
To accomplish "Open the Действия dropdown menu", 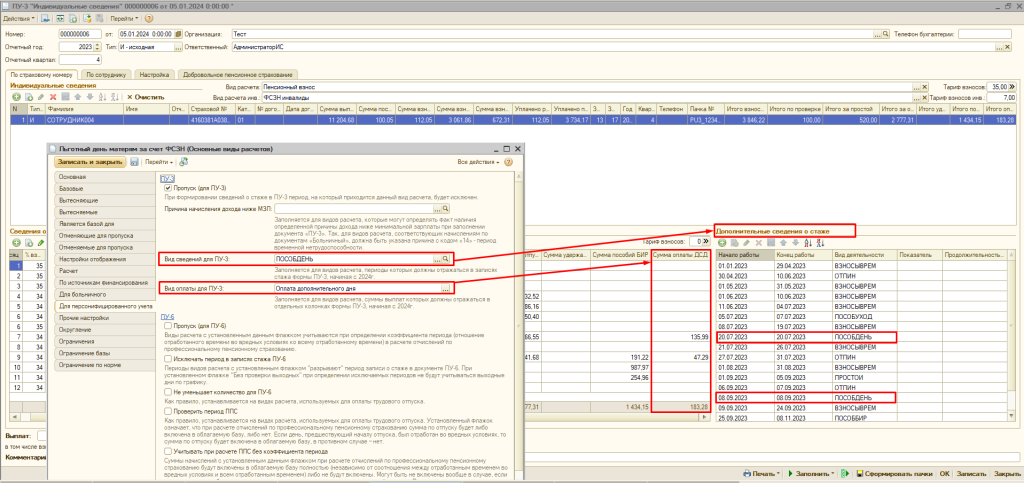I will (20, 19).
